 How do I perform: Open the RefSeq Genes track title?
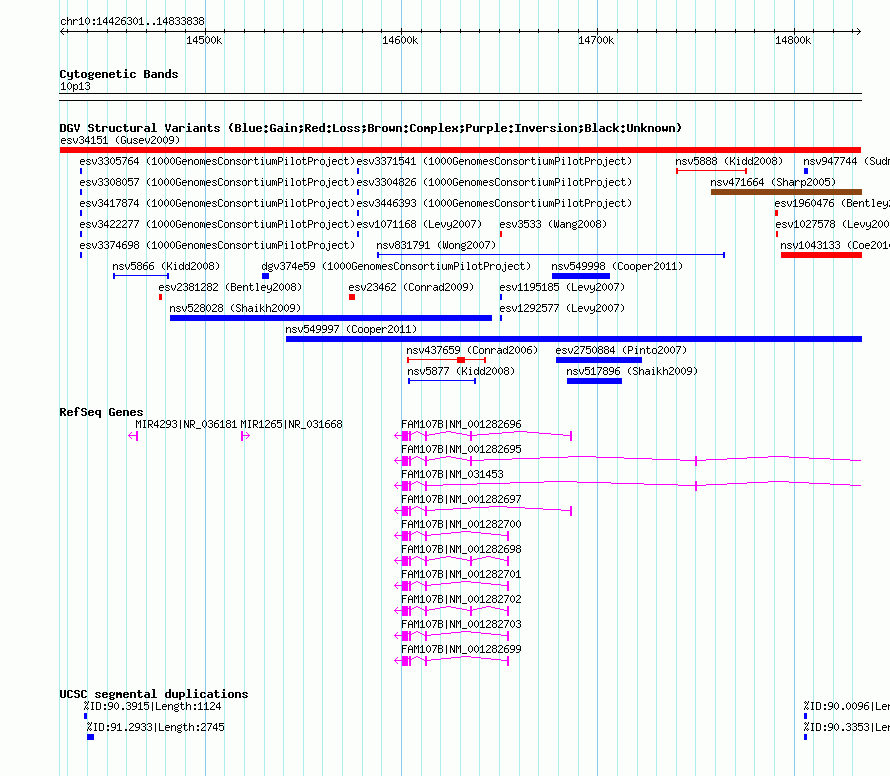click(101, 412)
